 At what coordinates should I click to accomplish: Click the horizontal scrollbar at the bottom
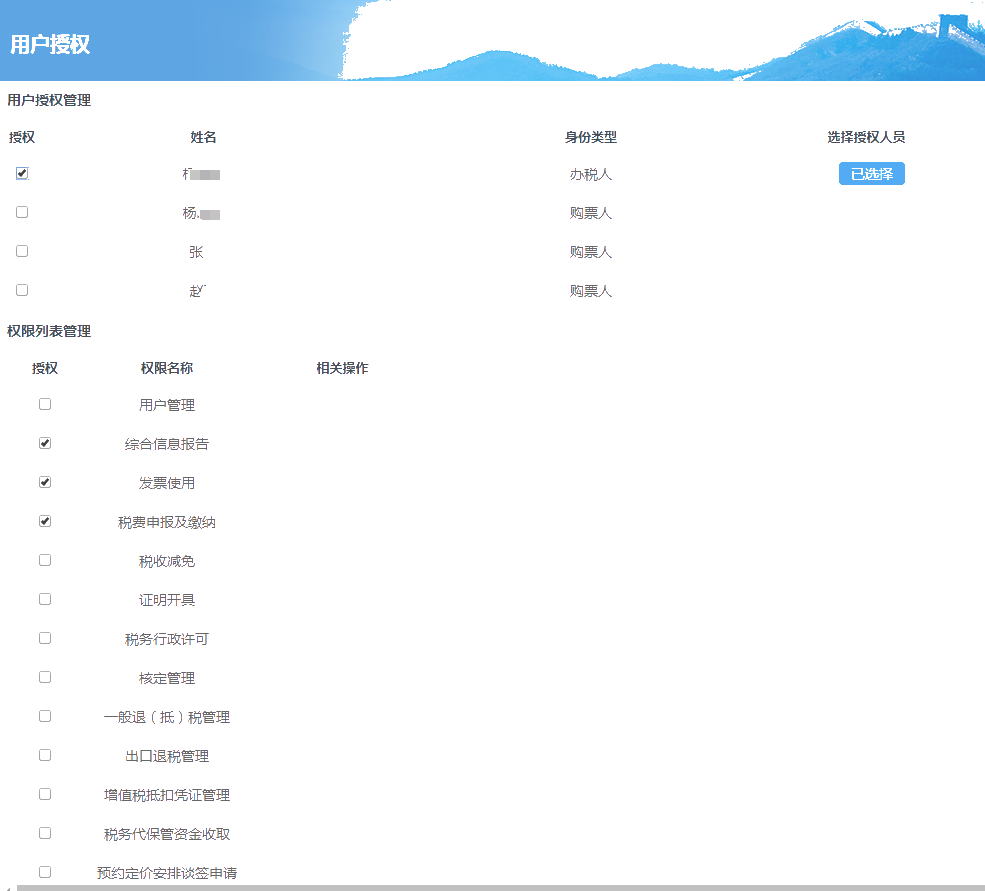click(500, 888)
